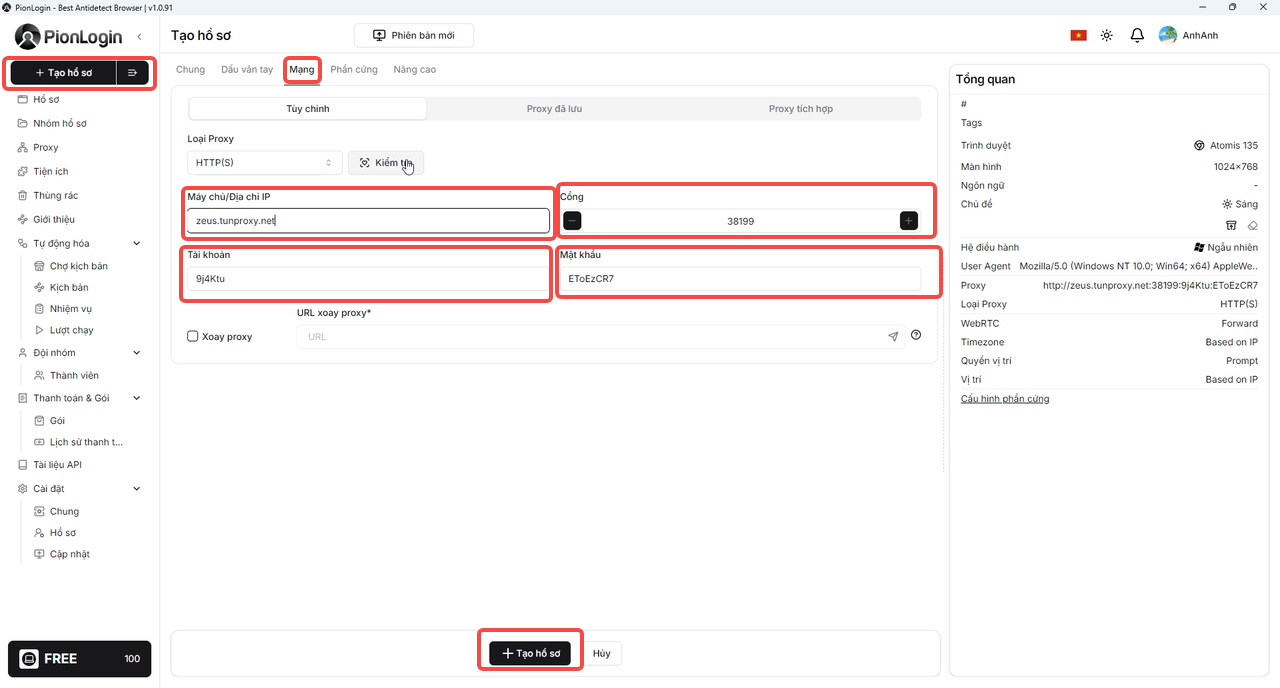Click the notification bell icon

coord(1137,35)
